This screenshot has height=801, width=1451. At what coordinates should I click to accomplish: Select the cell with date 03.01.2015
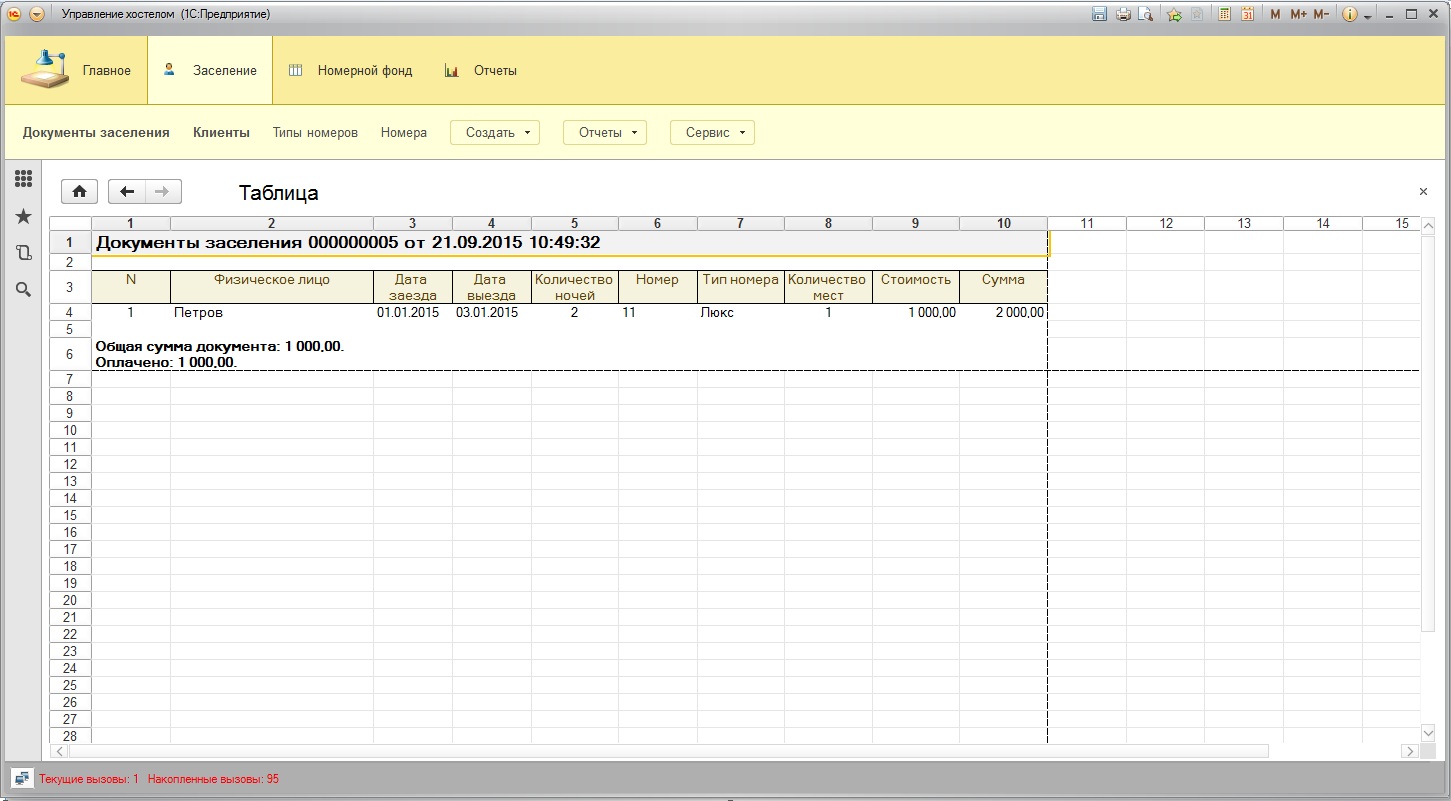(x=491, y=313)
